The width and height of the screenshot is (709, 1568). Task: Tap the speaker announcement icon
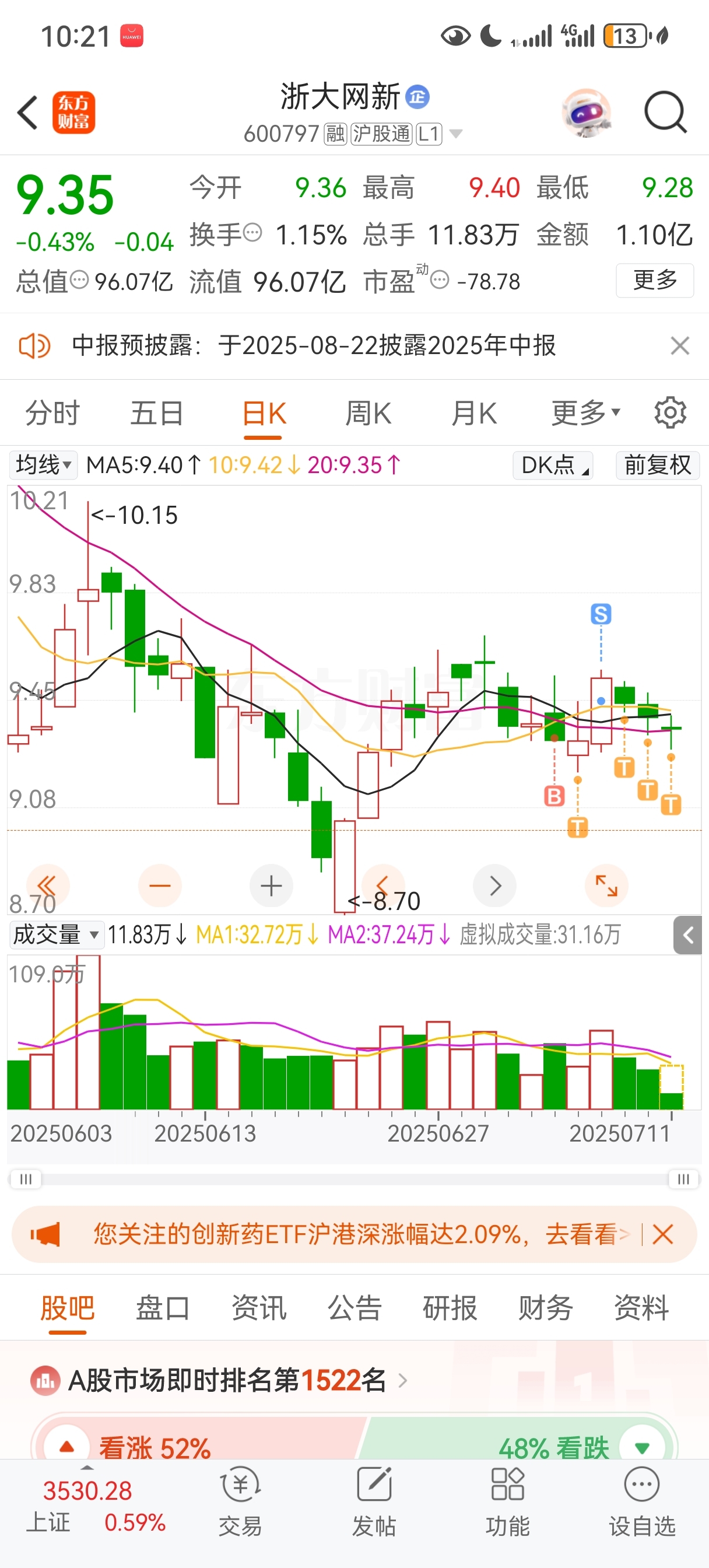[34, 346]
